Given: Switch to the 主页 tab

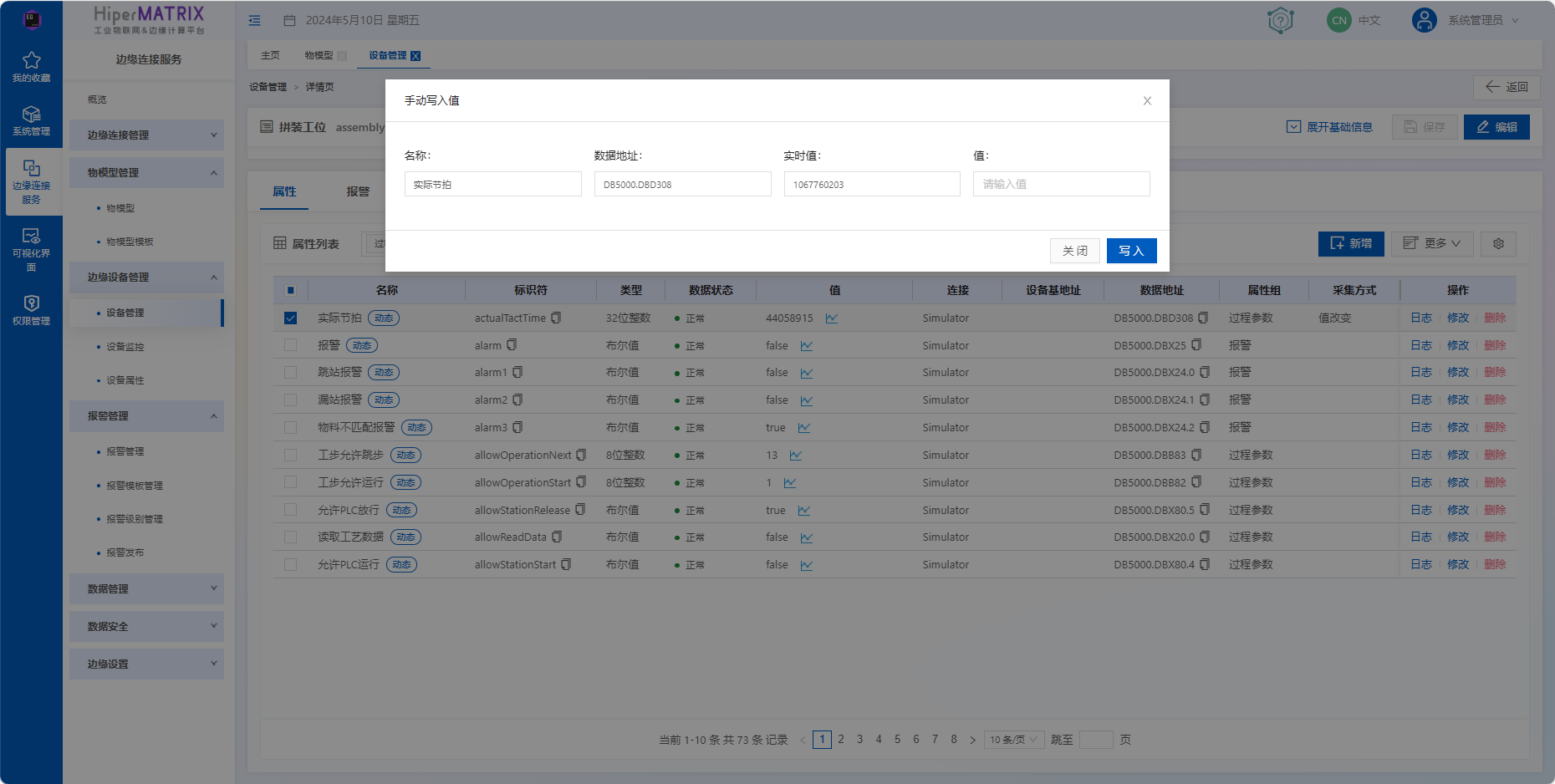Looking at the screenshot, I should pyautogui.click(x=270, y=55).
